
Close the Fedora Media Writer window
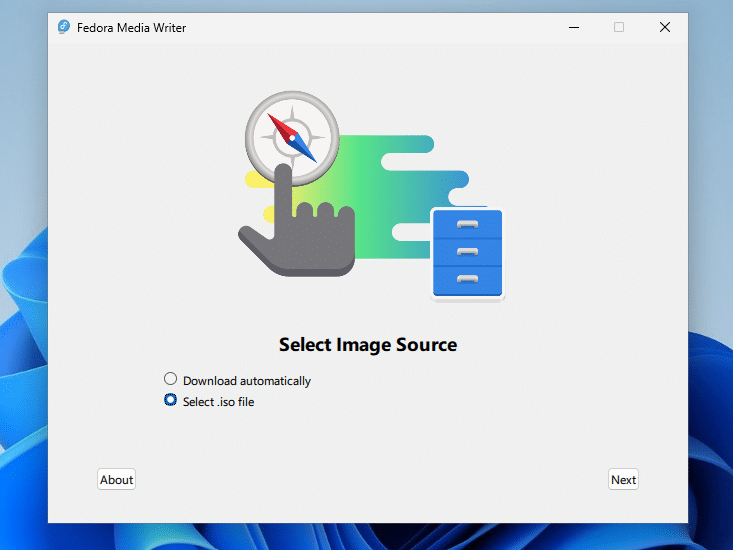[x=665, y=27]
